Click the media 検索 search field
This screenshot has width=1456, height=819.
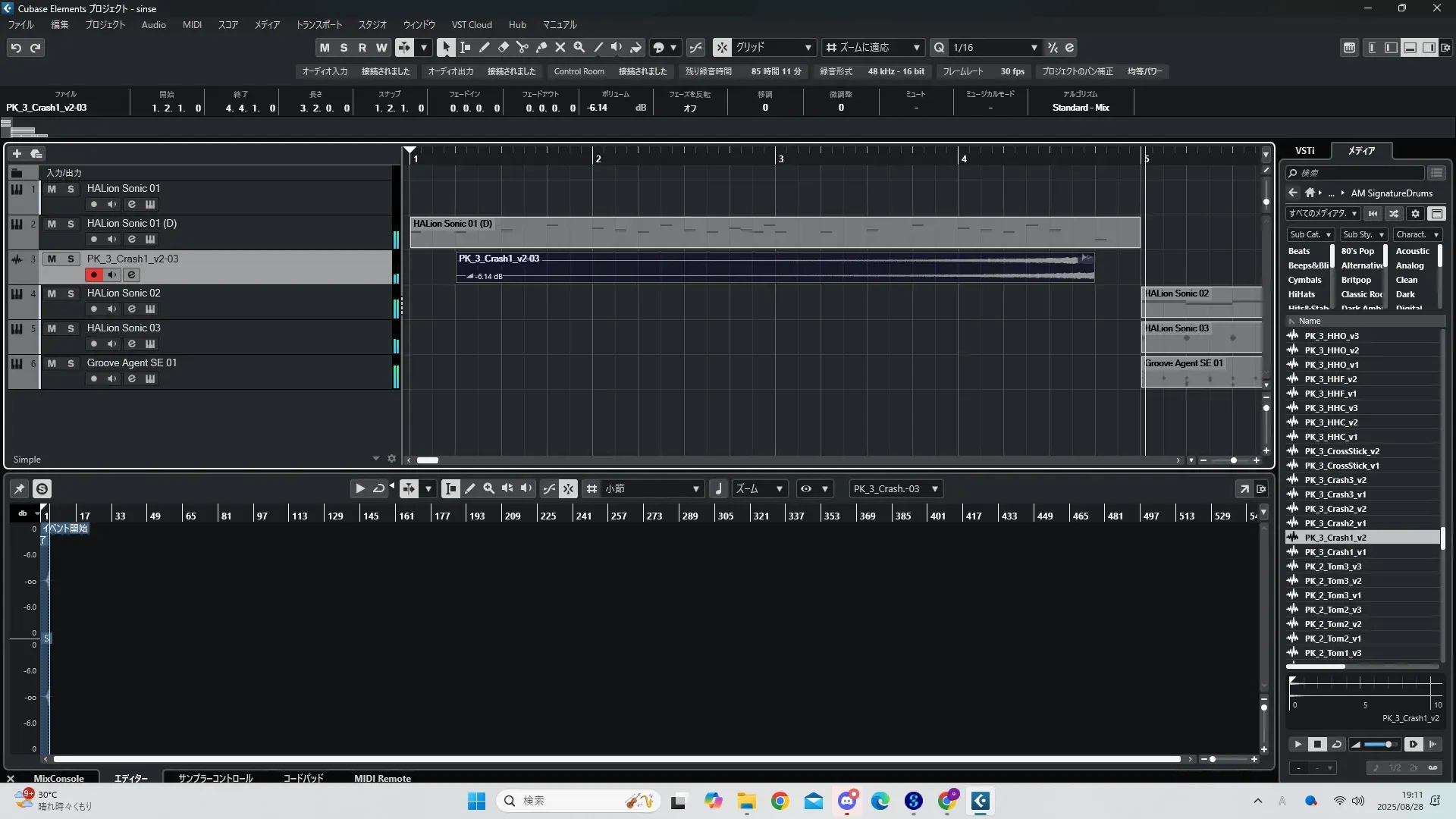(x=1357, y=173)
